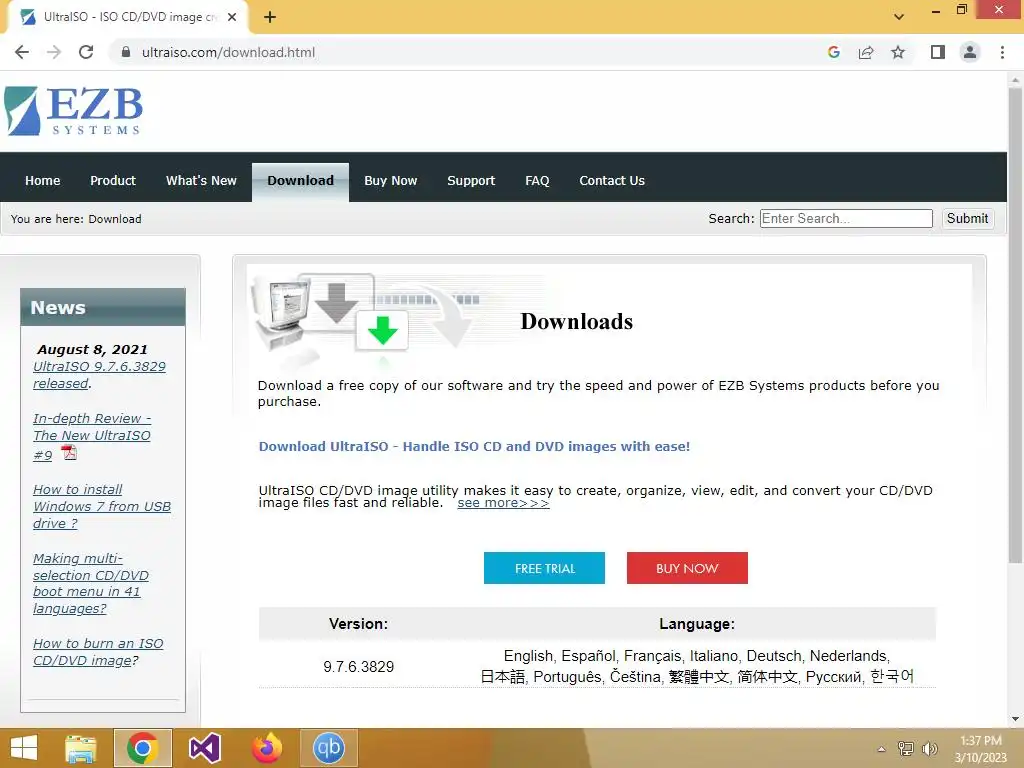Select the Download tab

[300, 182]
